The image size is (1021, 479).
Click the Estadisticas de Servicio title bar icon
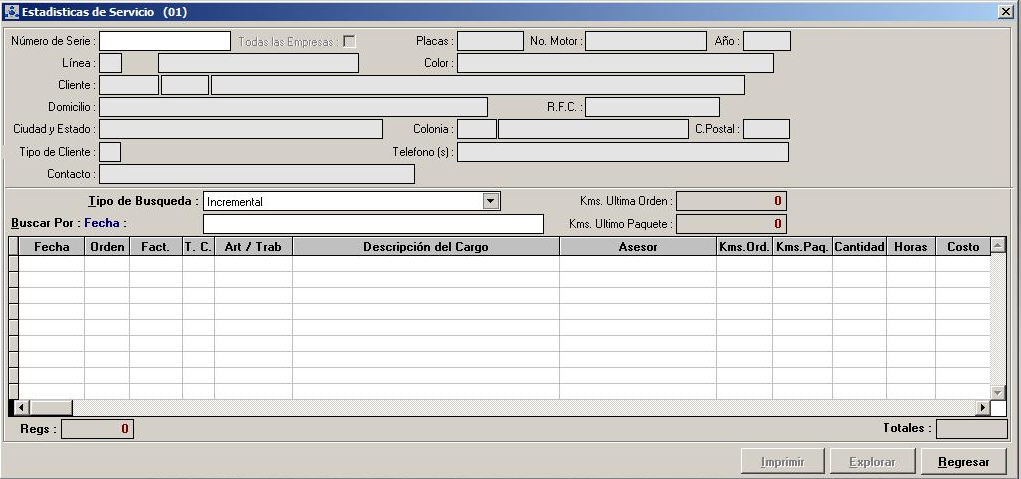point(12,12)
